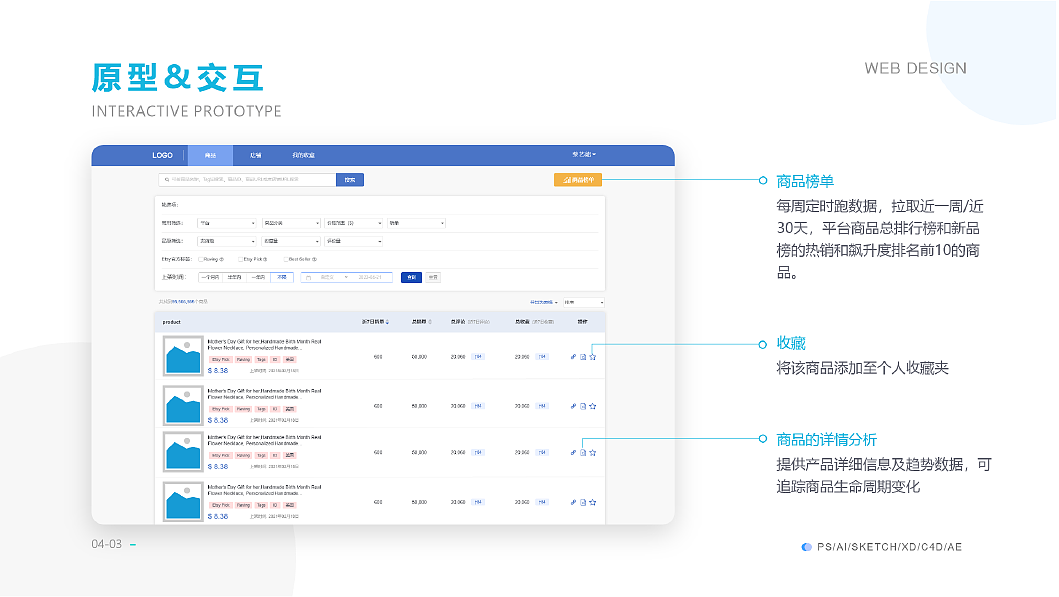Click the calendar icon in the date range field
Screen dimensions: 1059x597
pos(309,278)
